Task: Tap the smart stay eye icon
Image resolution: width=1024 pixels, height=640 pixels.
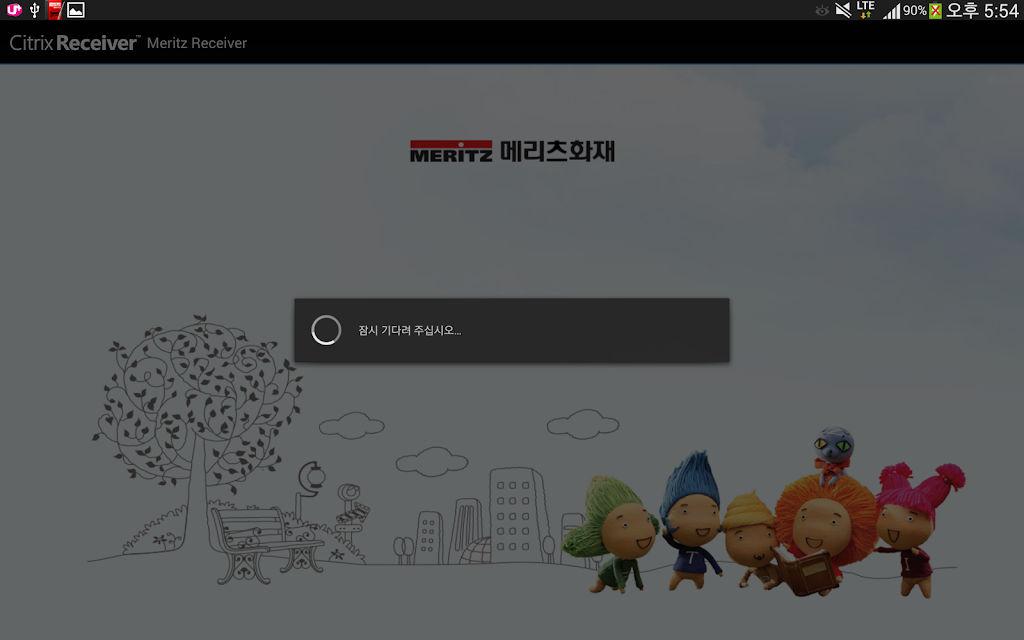Action: 822,10
